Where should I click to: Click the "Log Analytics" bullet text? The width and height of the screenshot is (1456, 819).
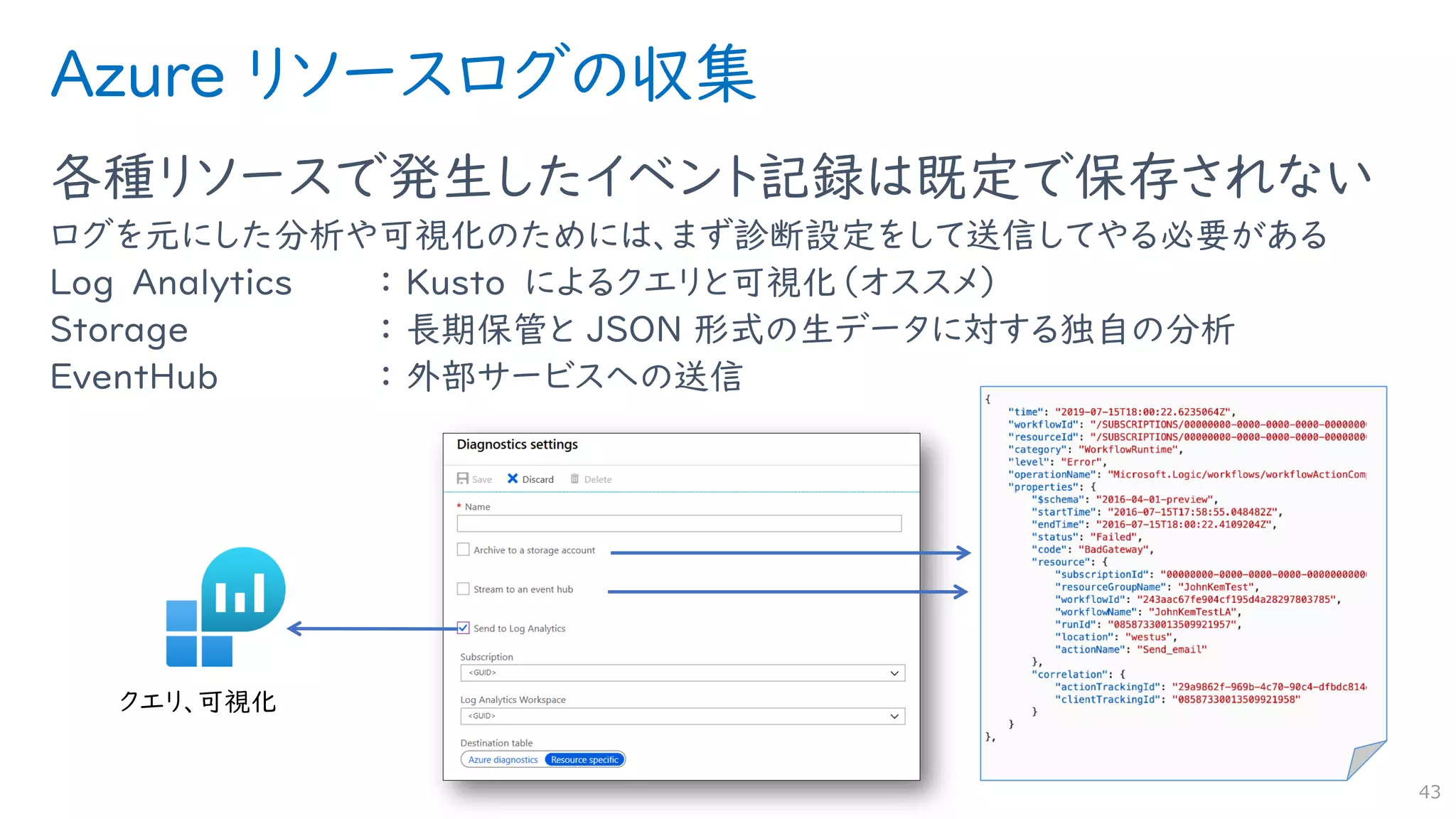click(x=171, y=283)
